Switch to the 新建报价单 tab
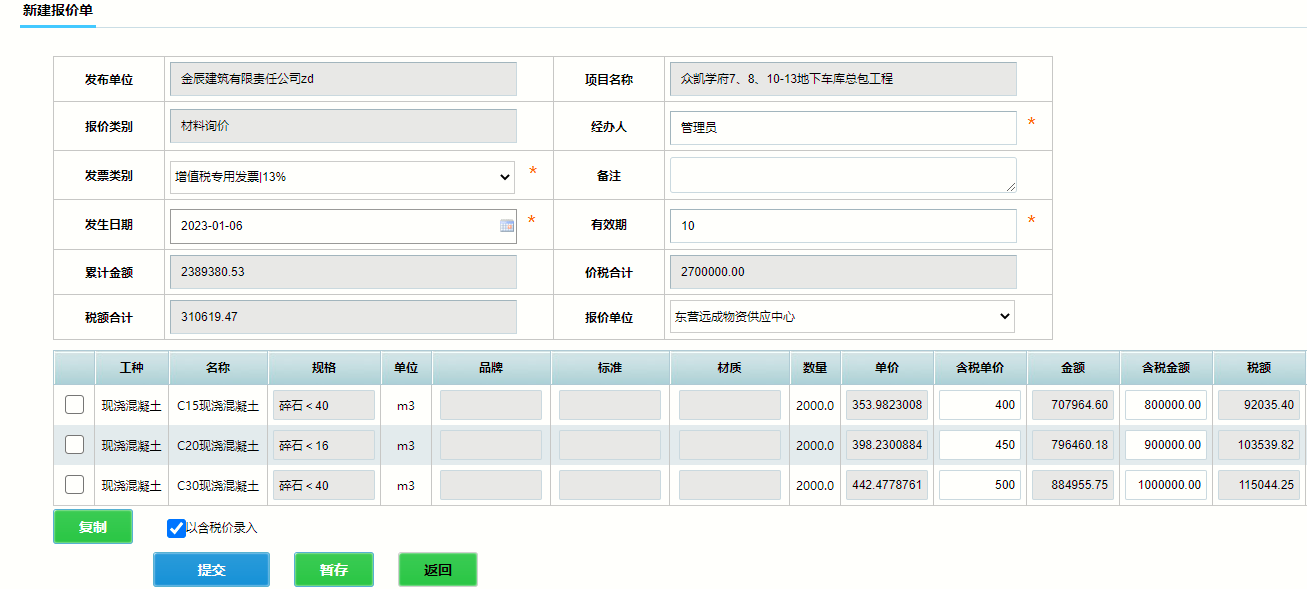This screenshot has height=589, width=1307. [x=58, y=10]
